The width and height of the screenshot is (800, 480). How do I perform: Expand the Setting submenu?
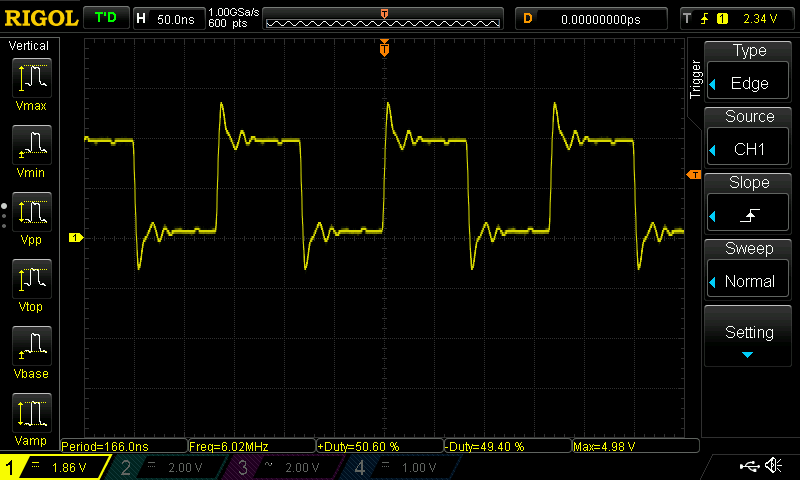pyautogui.click(x=749, y=336)
